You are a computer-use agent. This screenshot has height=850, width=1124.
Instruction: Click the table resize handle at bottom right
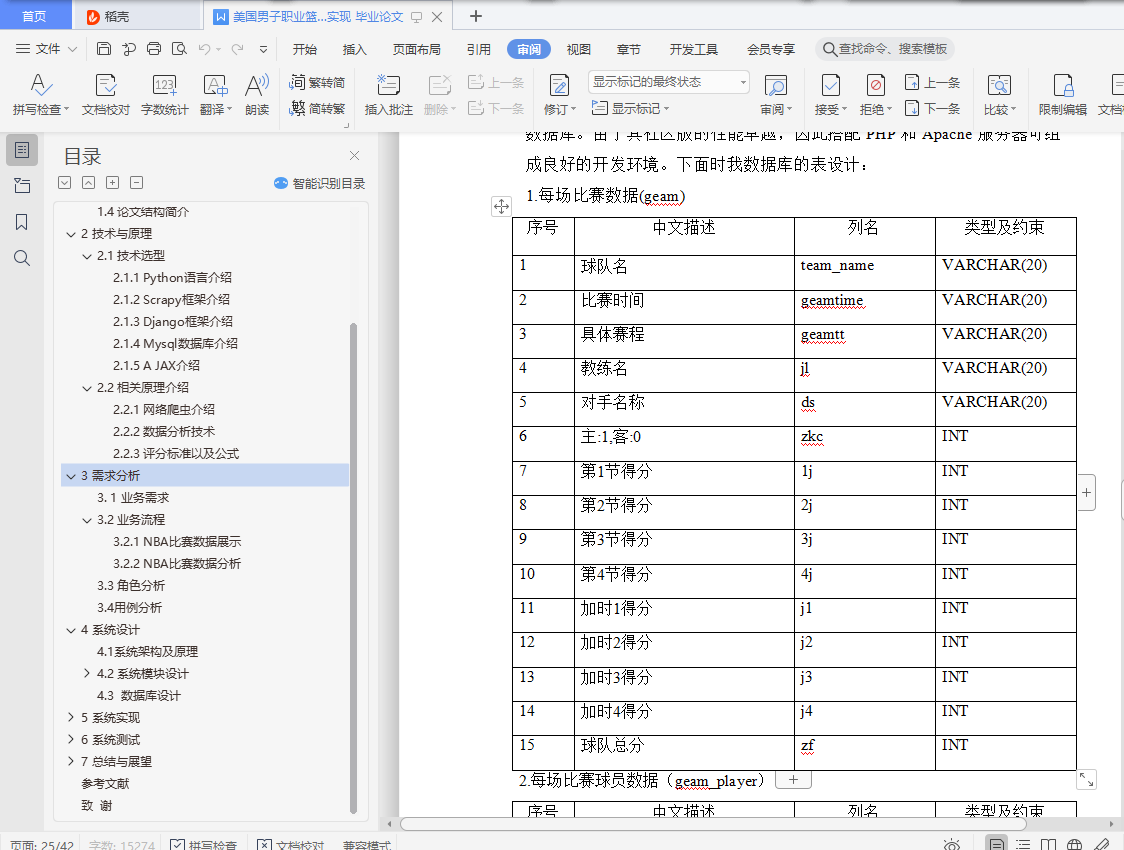coord(1087,779)
